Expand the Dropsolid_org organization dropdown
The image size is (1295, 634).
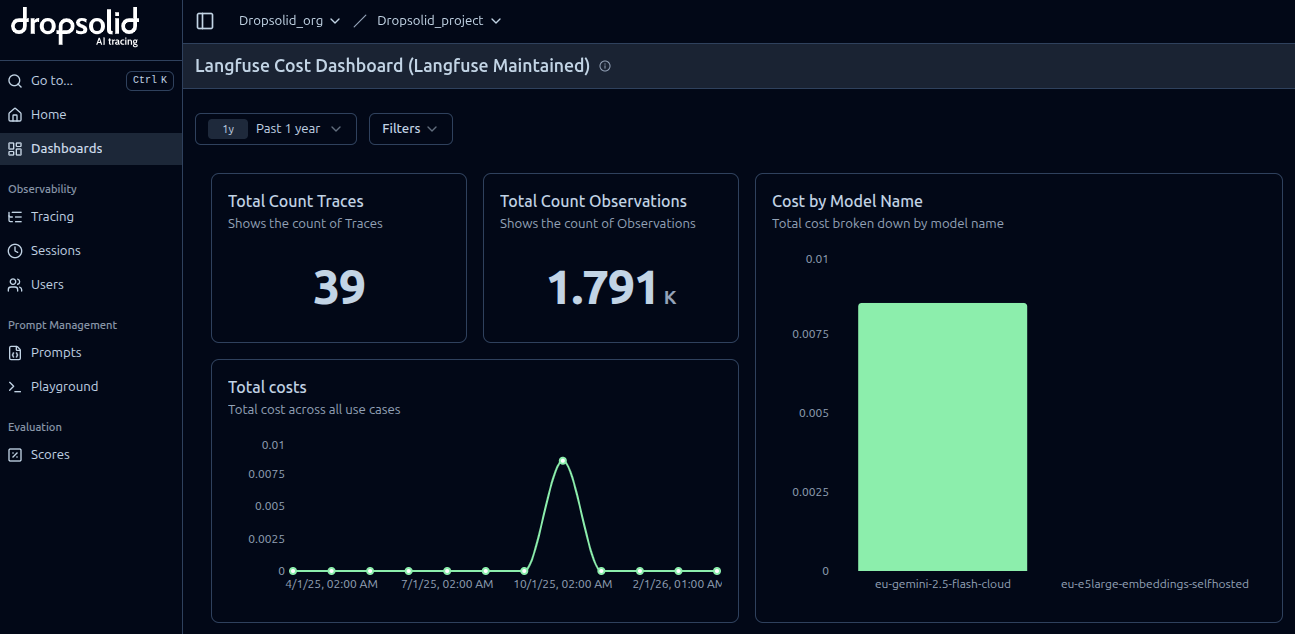[x=289, y=21]
